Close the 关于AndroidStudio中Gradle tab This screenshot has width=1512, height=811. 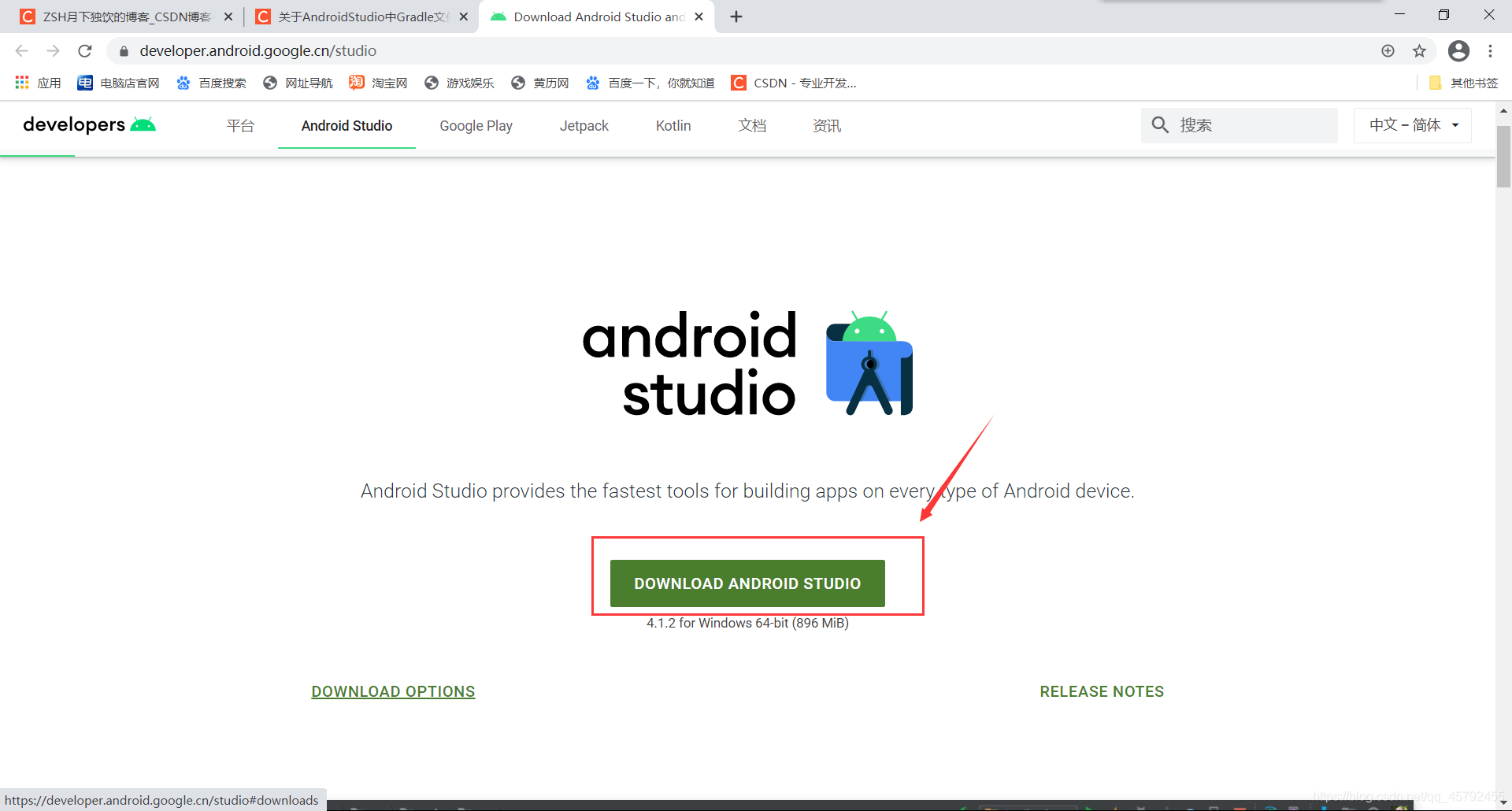point(464,17)
